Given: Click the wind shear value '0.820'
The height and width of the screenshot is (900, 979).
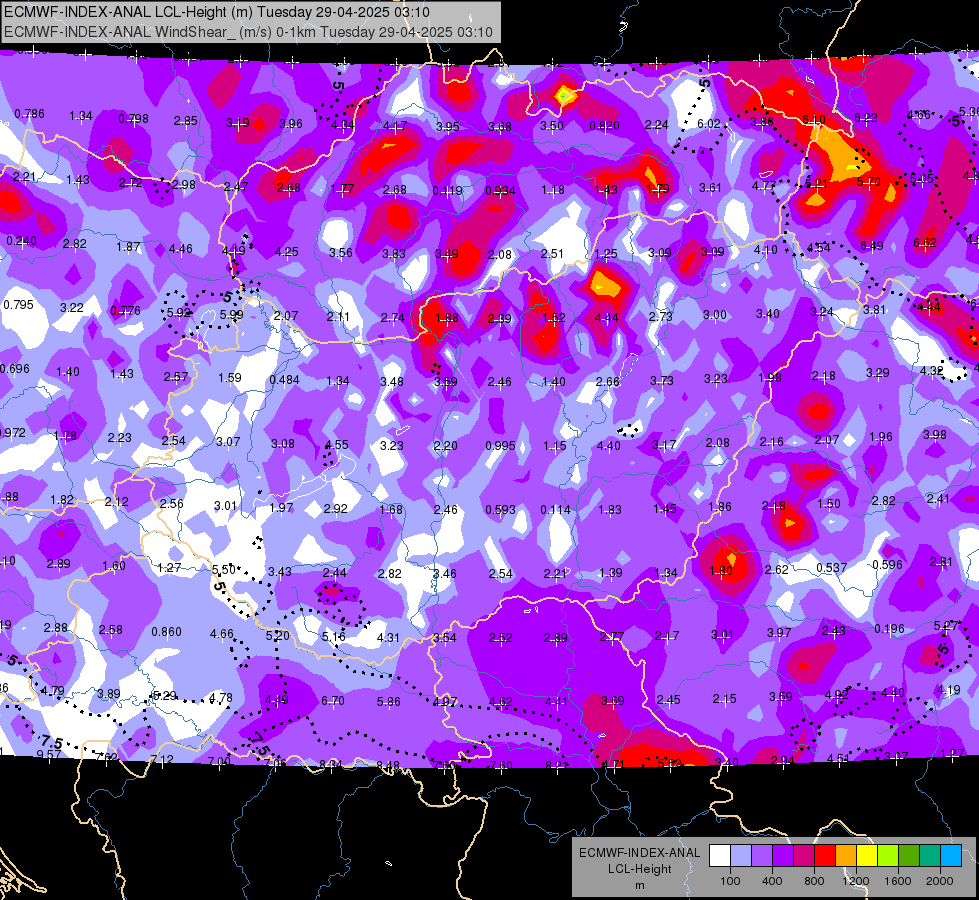Looking at the screenshot, I should tap(604, 126).
